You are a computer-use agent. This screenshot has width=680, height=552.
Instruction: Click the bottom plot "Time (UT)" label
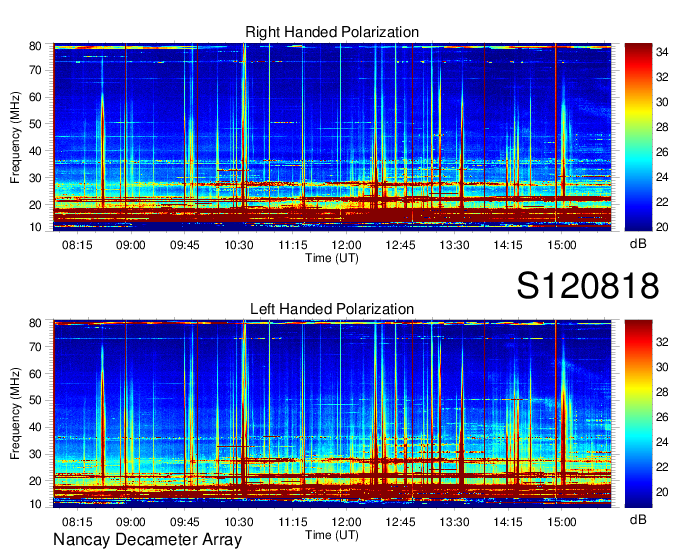tap(332, 535)
